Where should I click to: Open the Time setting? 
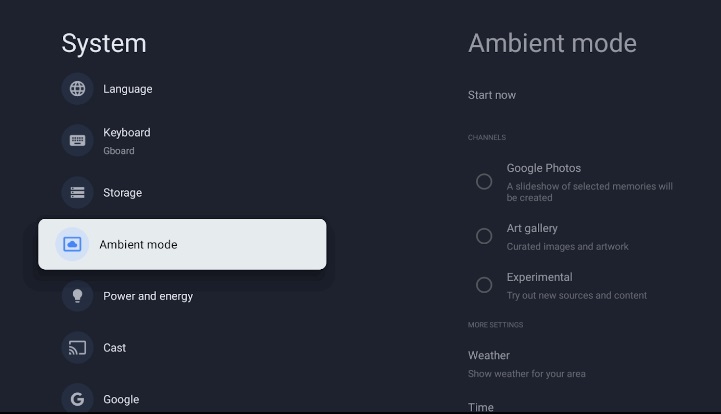point(481,407)
